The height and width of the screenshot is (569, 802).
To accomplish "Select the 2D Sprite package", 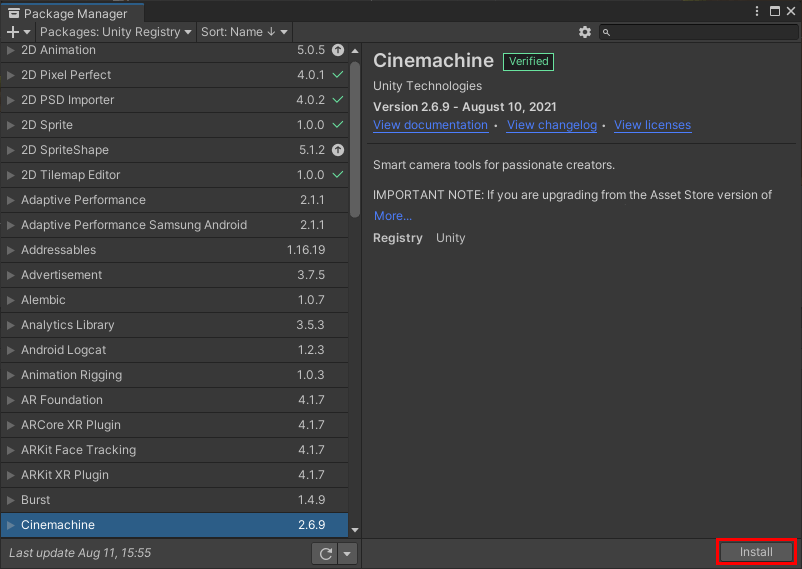I will coord(174,125).
